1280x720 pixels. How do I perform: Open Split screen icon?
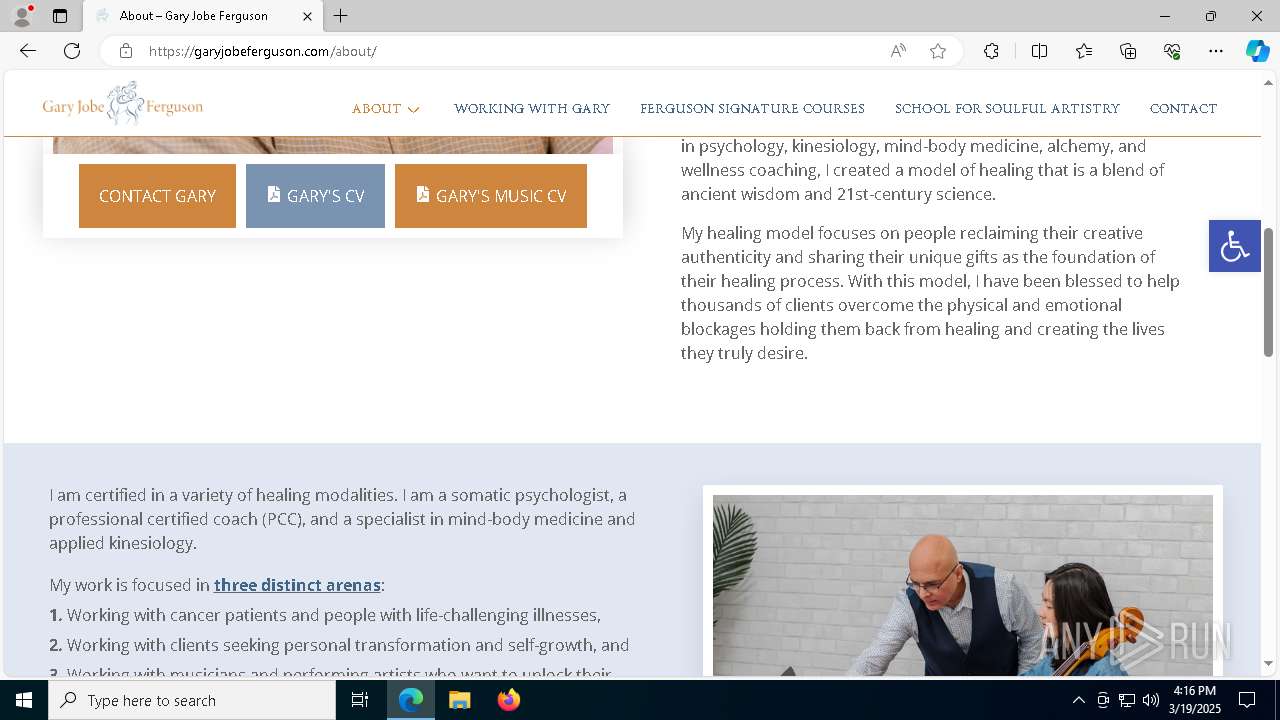[x=1039, y=51]
